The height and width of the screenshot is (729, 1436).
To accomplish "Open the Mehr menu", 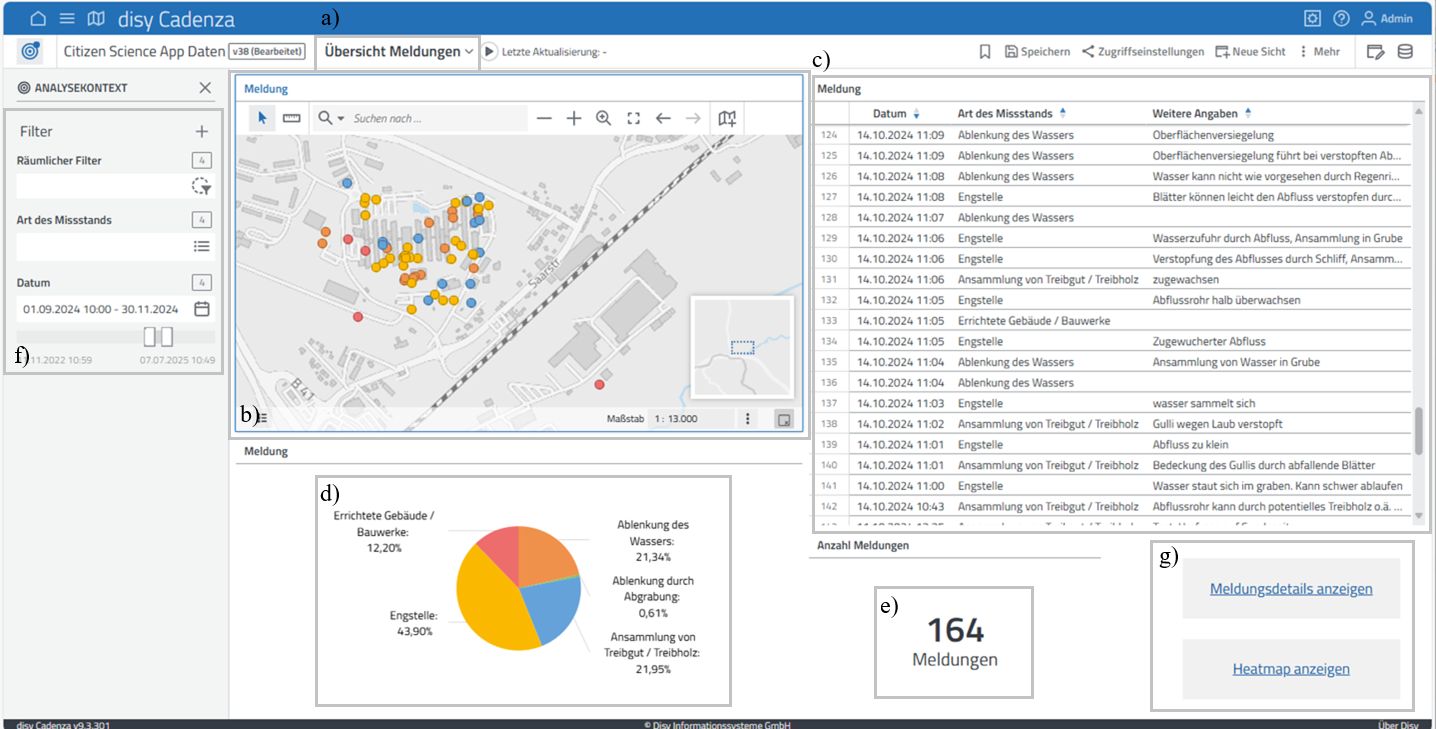I will point(1319,52).
